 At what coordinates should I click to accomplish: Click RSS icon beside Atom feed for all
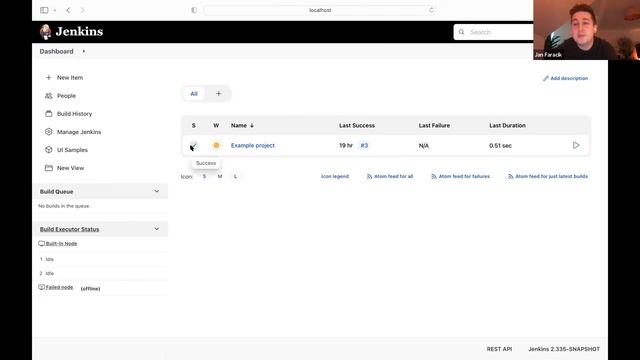point(369,176)
